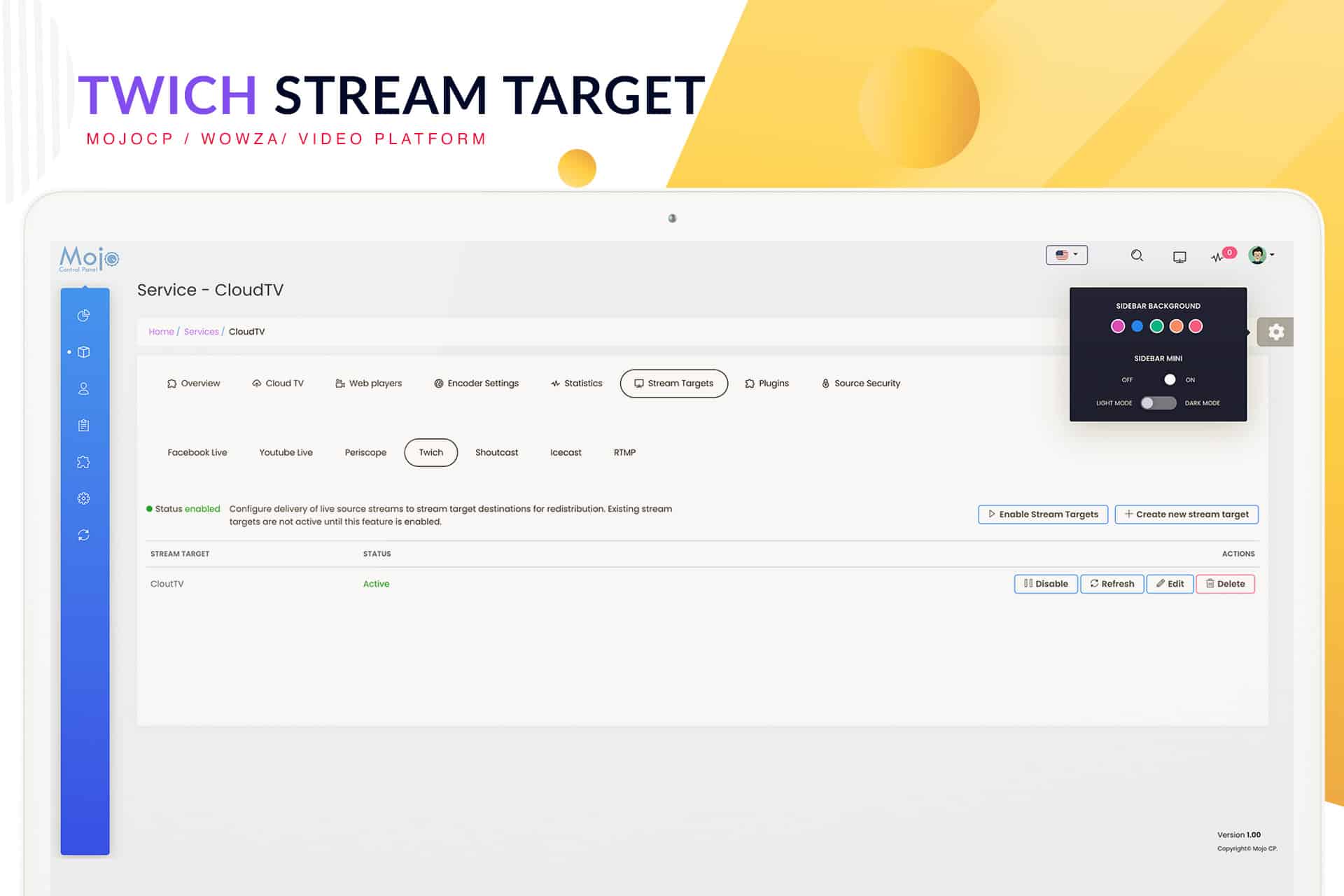Click the STREAM TARGET column header
This screenshot has height=896, width=1344.
[x=180, y=554]
